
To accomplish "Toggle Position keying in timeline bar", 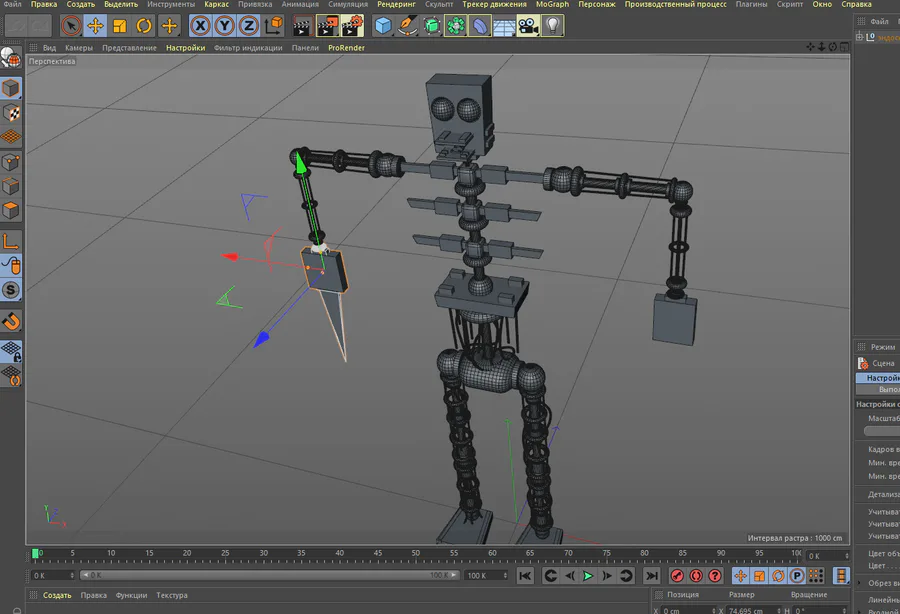I will (x=740, y=576).
